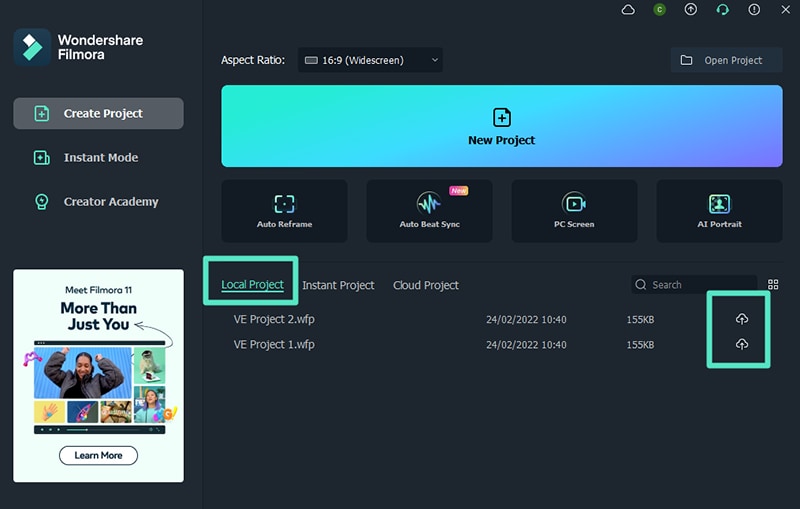Image resolution: width=800 pixels, height=509 pixels.
Task: Click the 155KB size of VE Project 1.wfp
Action: coord(640,345)
